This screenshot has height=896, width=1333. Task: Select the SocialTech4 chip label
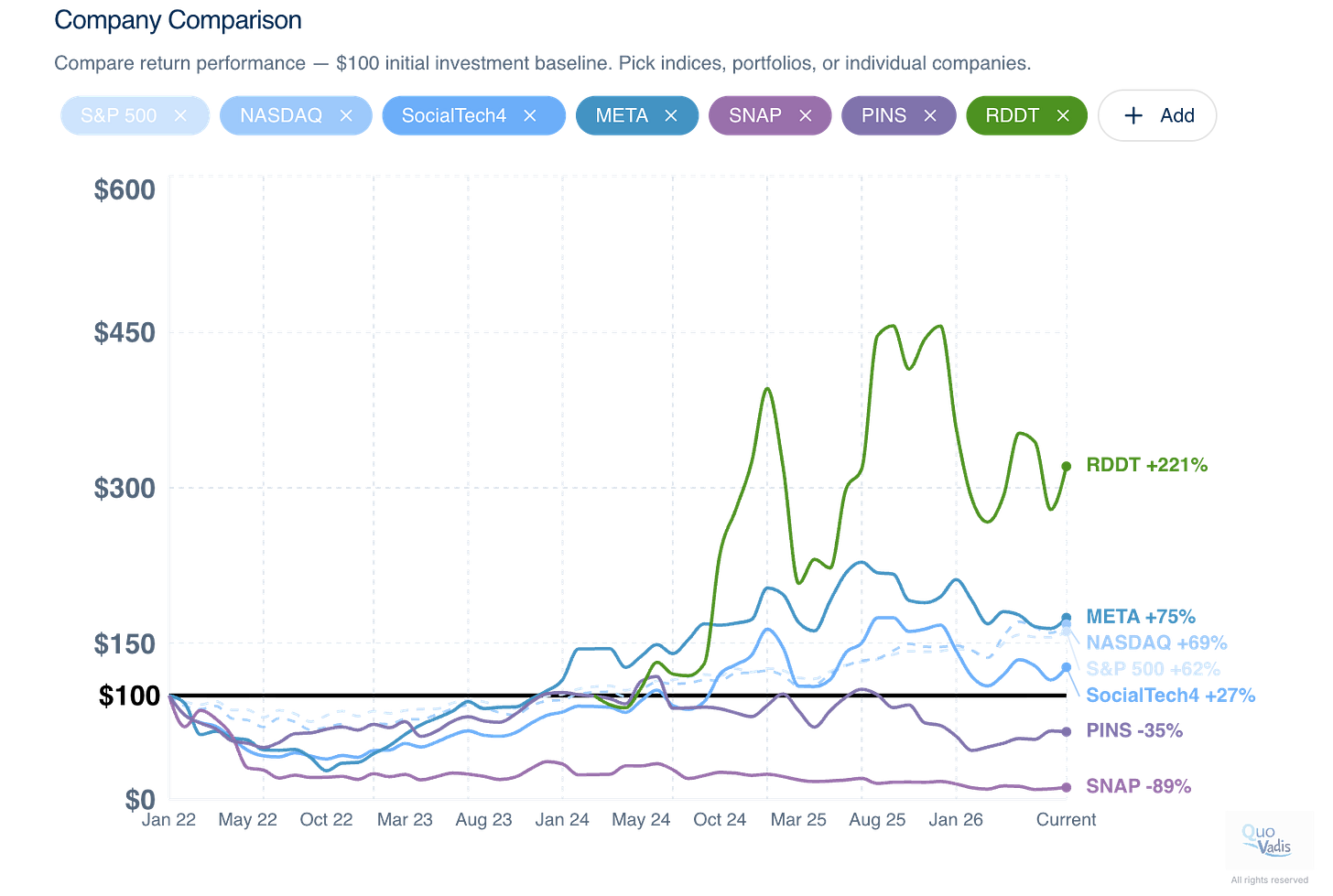[x=454, y=116]
